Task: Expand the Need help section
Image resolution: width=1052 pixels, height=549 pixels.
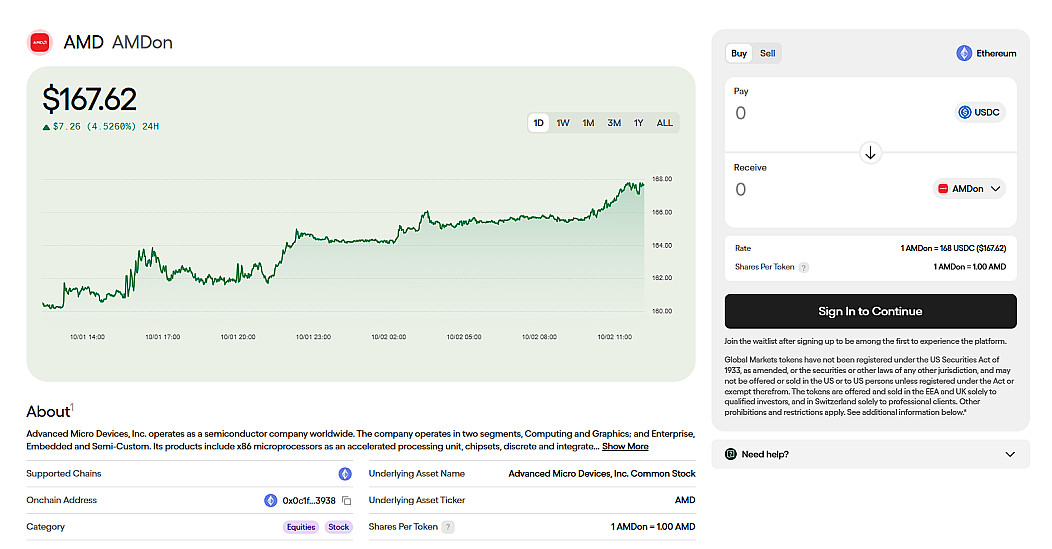Action: 1008,454
